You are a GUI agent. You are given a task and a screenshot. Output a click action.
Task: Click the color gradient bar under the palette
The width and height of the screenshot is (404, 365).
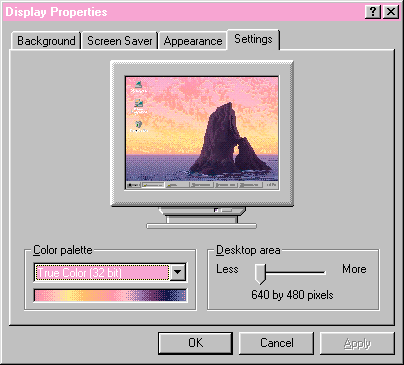(110, 296)
